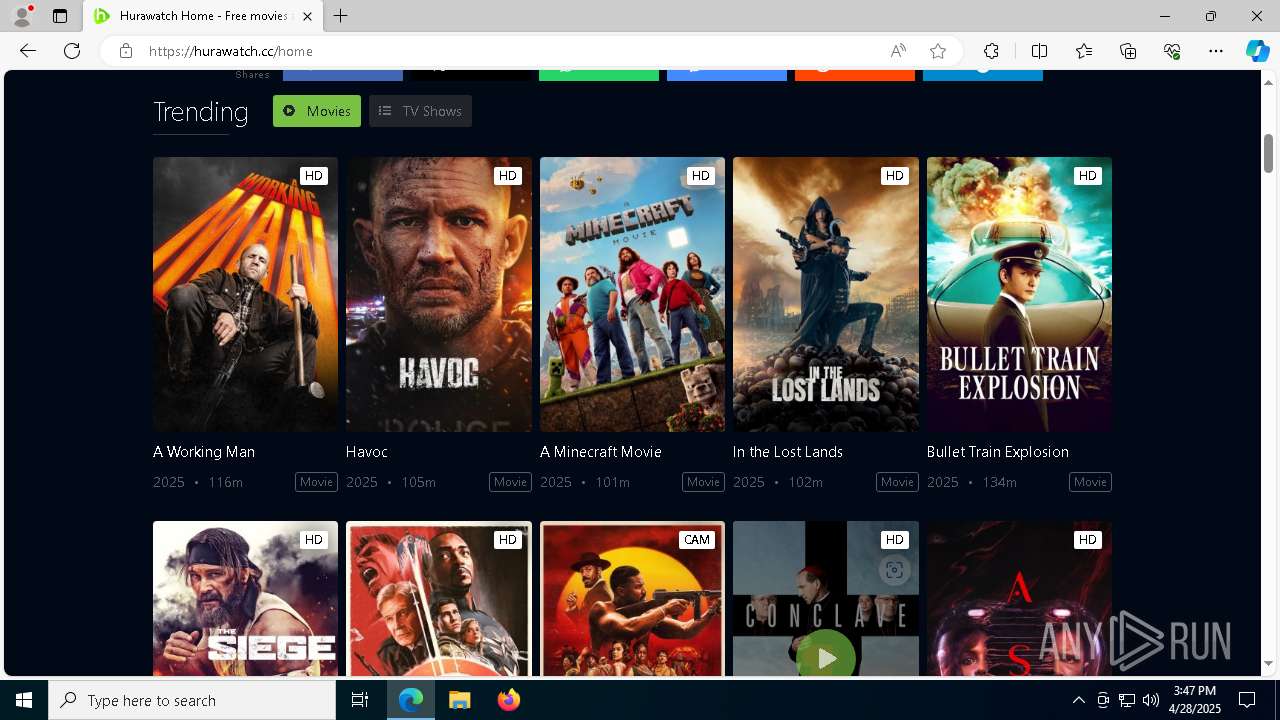Open the Captain America poster beside The Siege
This screenshot has width=1280, height=720.
[x=439, y=598]
